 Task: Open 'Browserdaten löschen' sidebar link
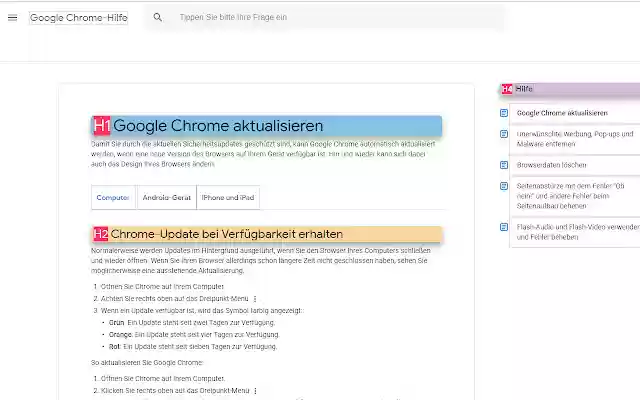(551, 165)
